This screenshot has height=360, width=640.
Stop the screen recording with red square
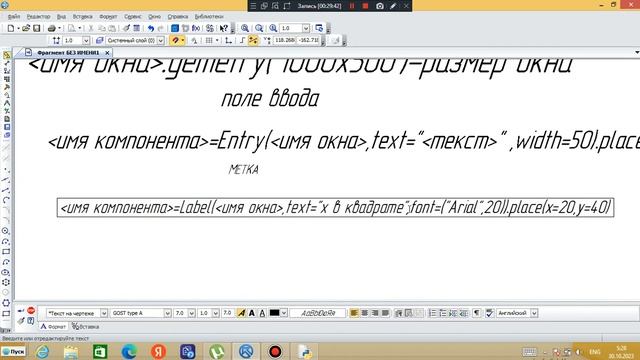(x=366, y=6)
